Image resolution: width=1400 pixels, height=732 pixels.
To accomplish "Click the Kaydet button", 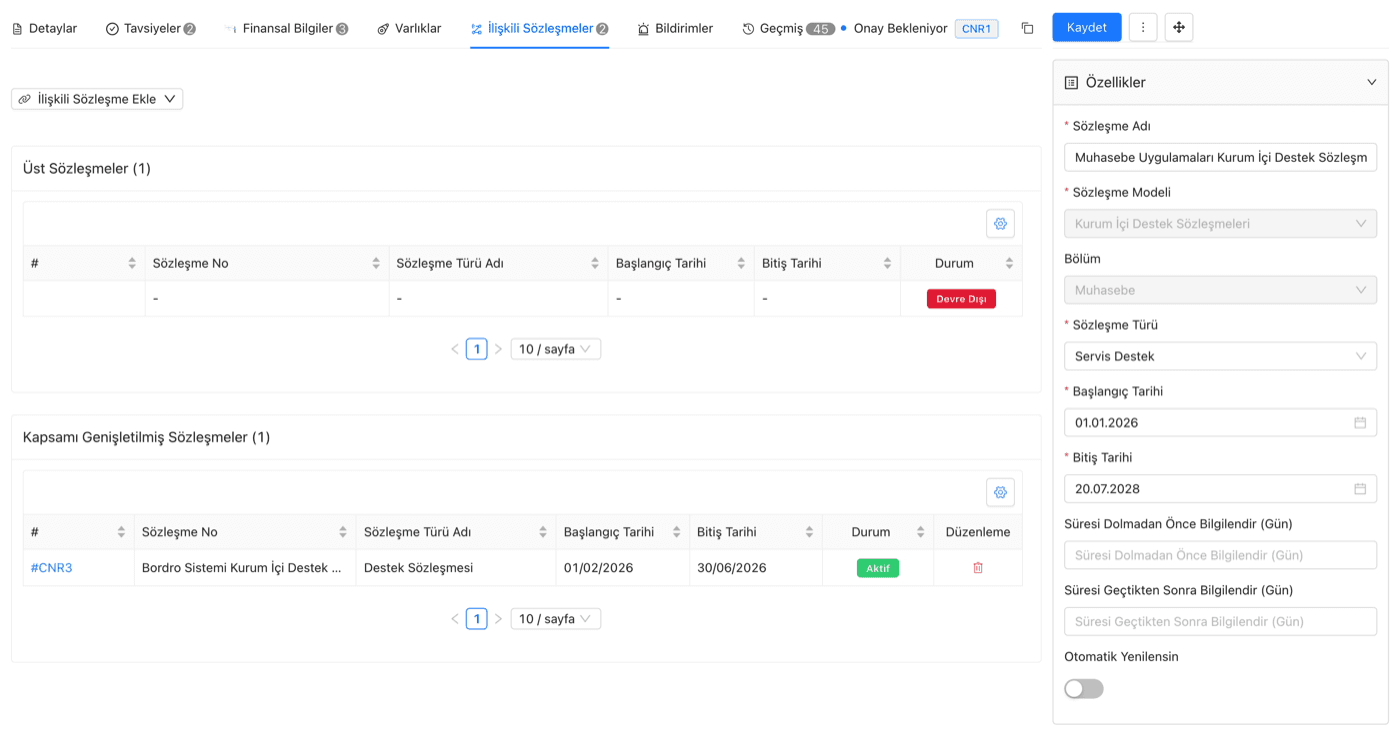I will pos(1087,27).
